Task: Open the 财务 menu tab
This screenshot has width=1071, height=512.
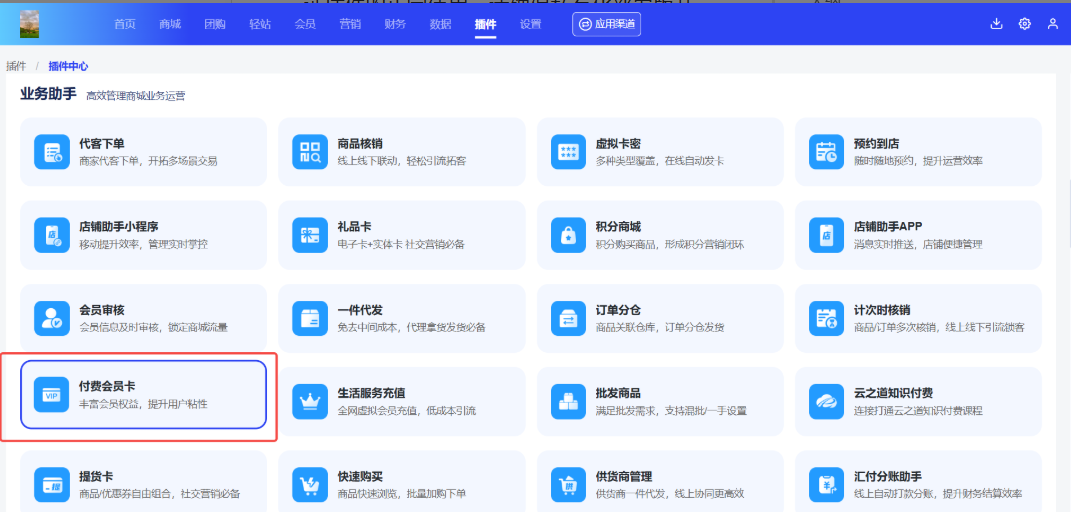Action: point(395,24)
